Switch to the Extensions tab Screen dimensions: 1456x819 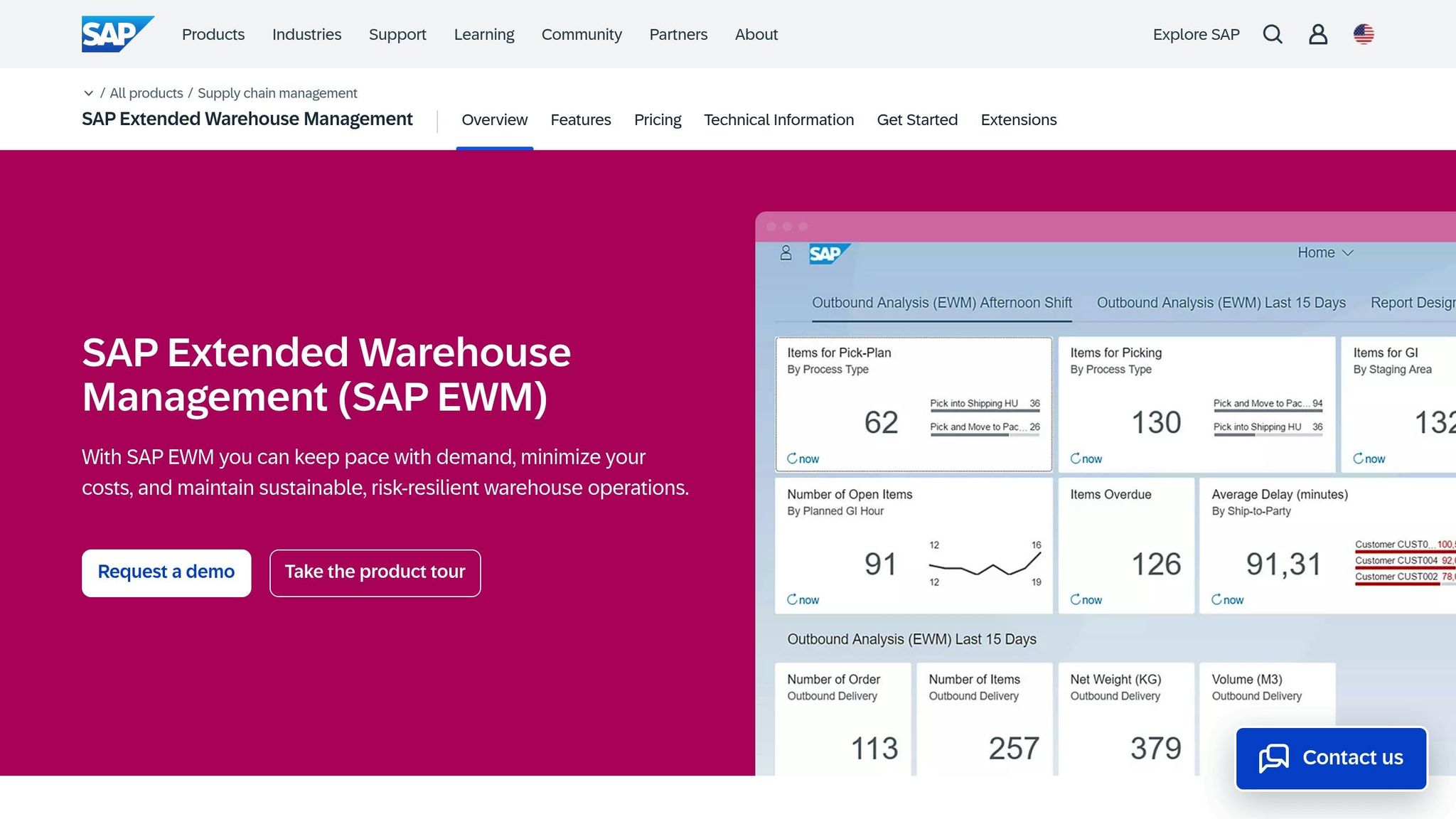pos(1019,119)
